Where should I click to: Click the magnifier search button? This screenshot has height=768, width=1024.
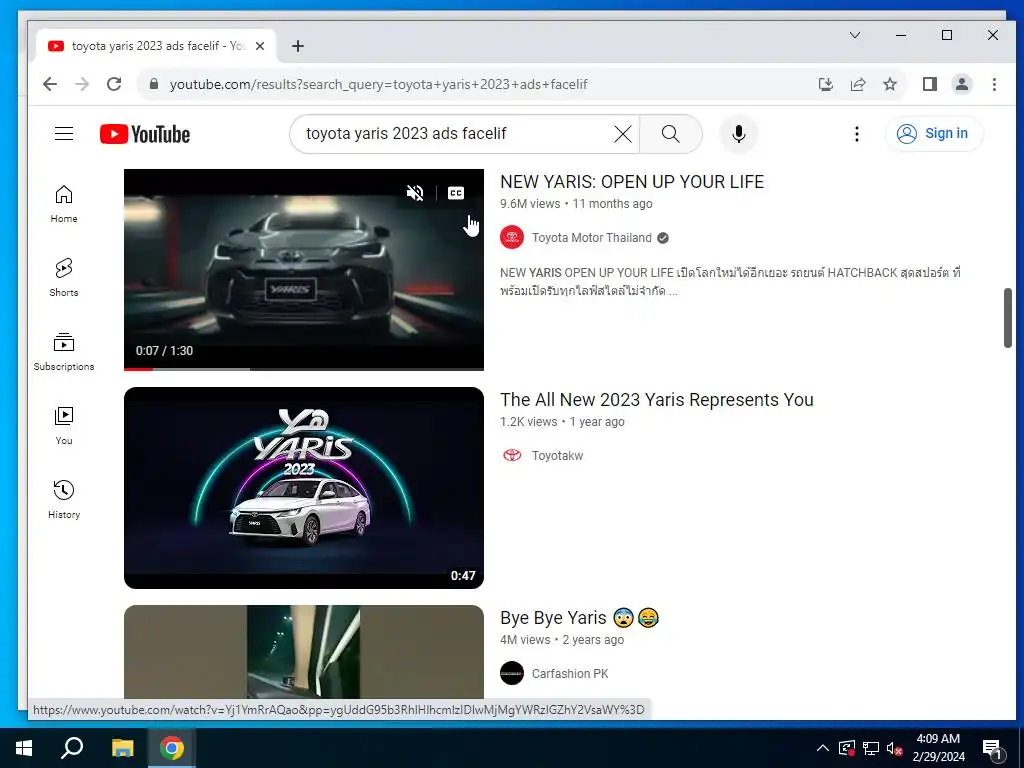tap(671, 134)
